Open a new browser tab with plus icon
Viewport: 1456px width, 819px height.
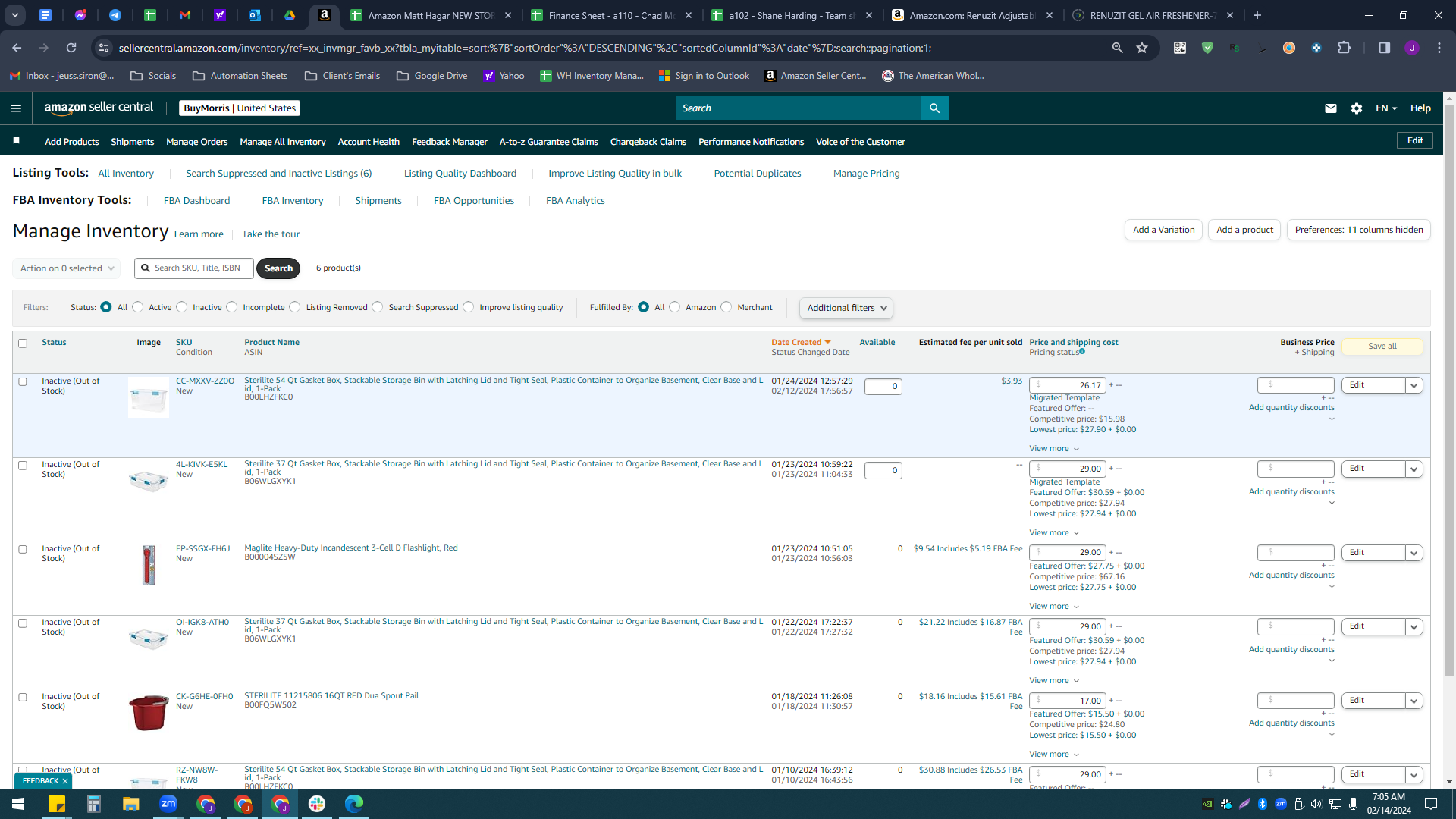(1257, 15)
